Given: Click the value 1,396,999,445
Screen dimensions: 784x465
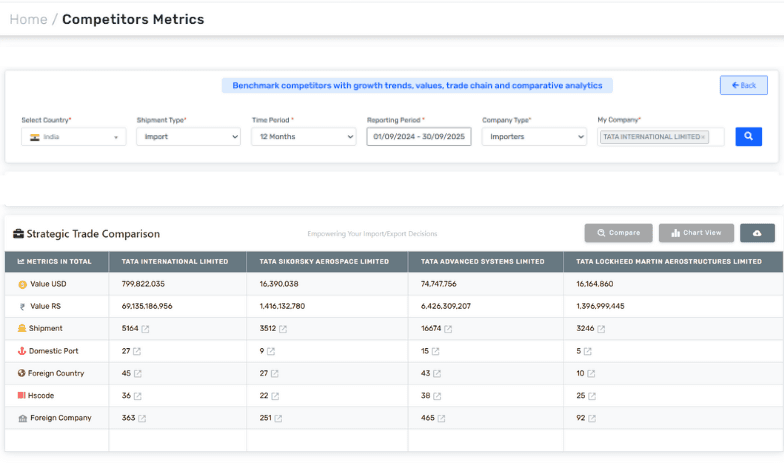Looking at the screenshot, I should coord(600,306).
